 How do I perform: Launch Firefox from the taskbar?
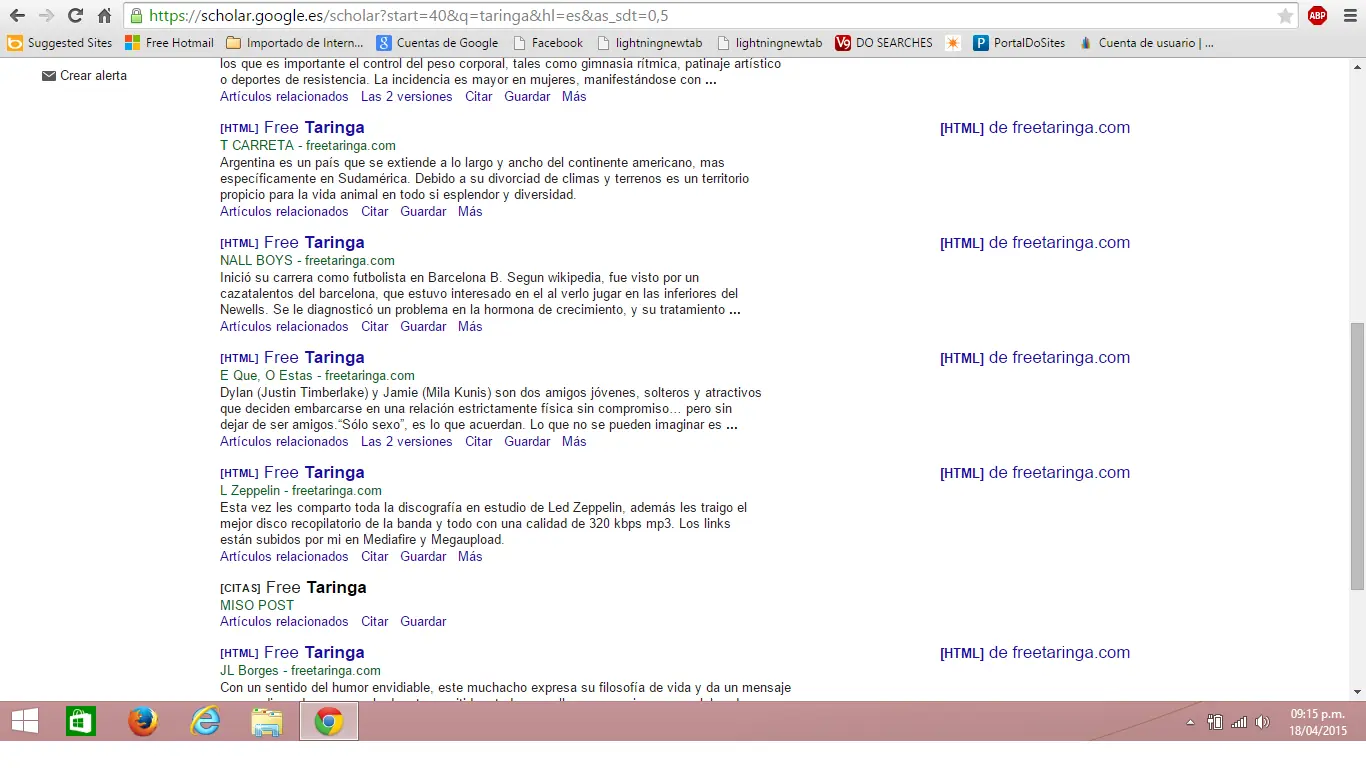tap(143, 721)
